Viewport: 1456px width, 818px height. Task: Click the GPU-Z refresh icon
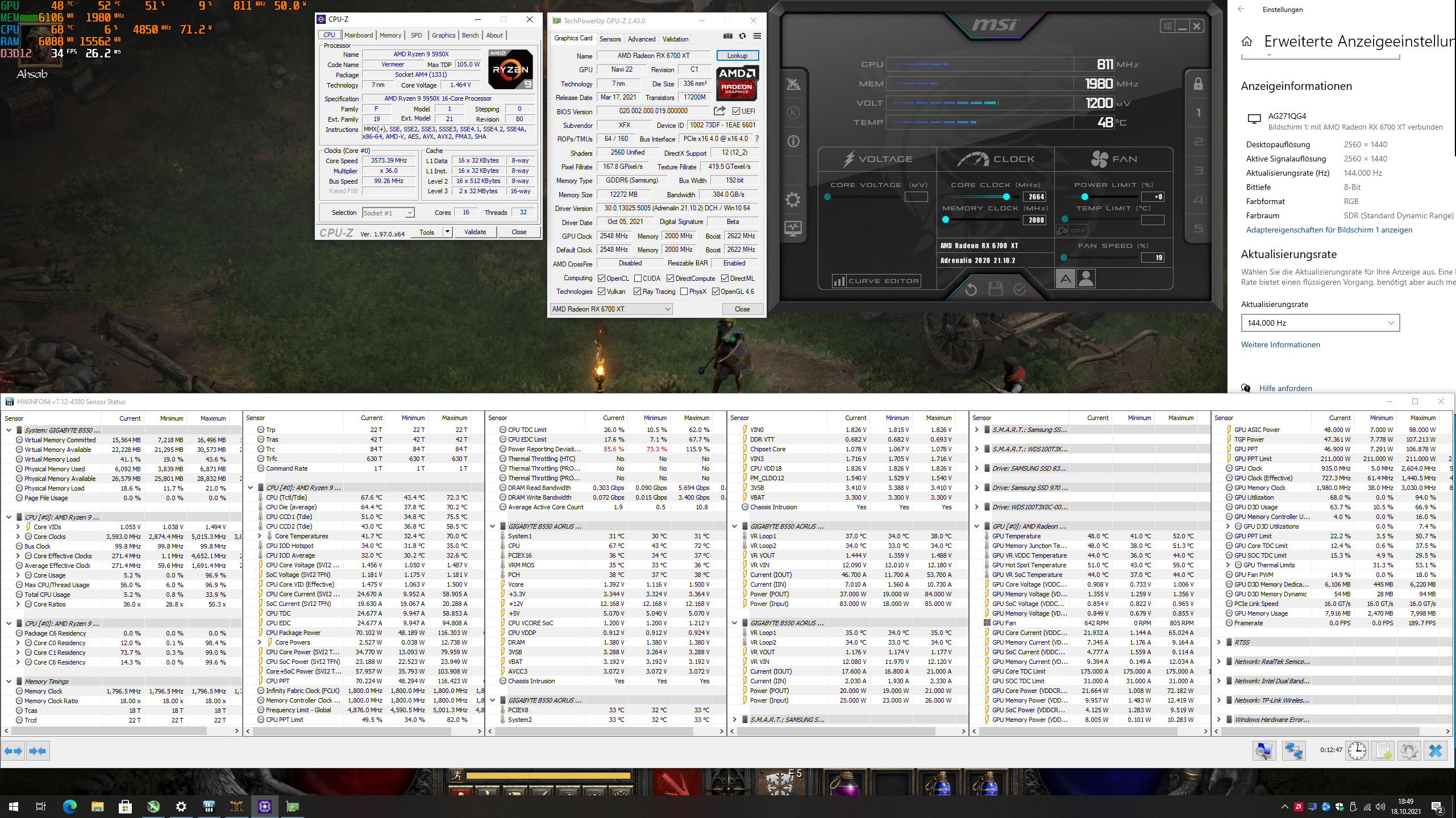(742, 36)
